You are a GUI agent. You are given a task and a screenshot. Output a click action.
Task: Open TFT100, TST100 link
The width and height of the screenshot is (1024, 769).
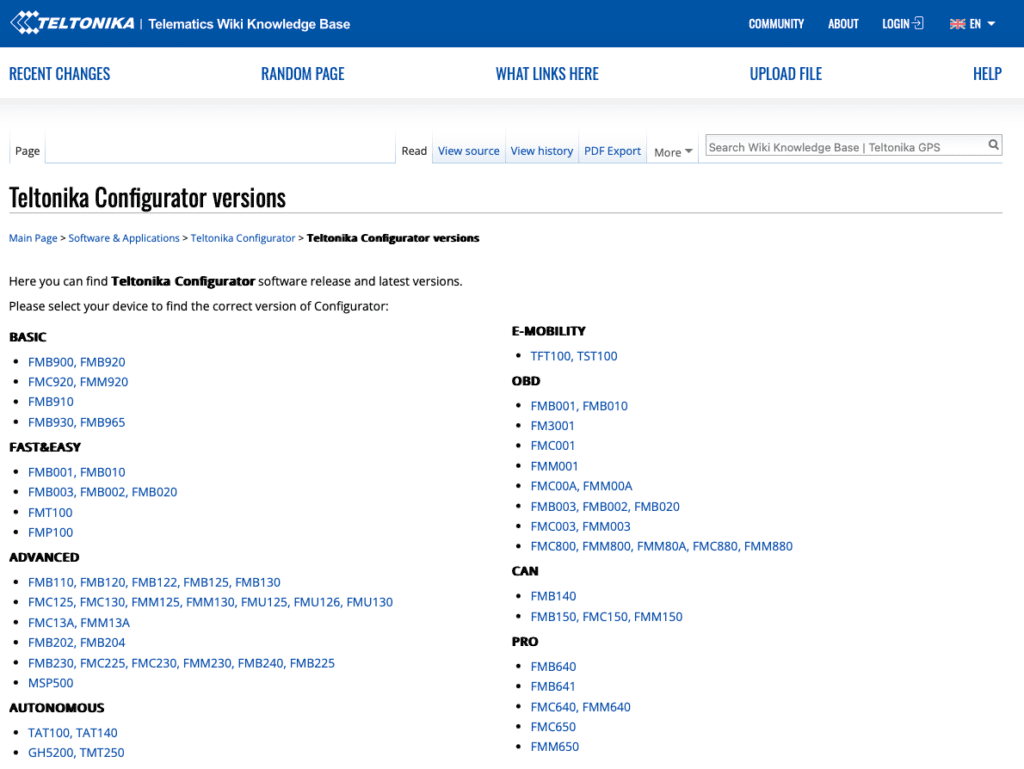click(573, 356)
